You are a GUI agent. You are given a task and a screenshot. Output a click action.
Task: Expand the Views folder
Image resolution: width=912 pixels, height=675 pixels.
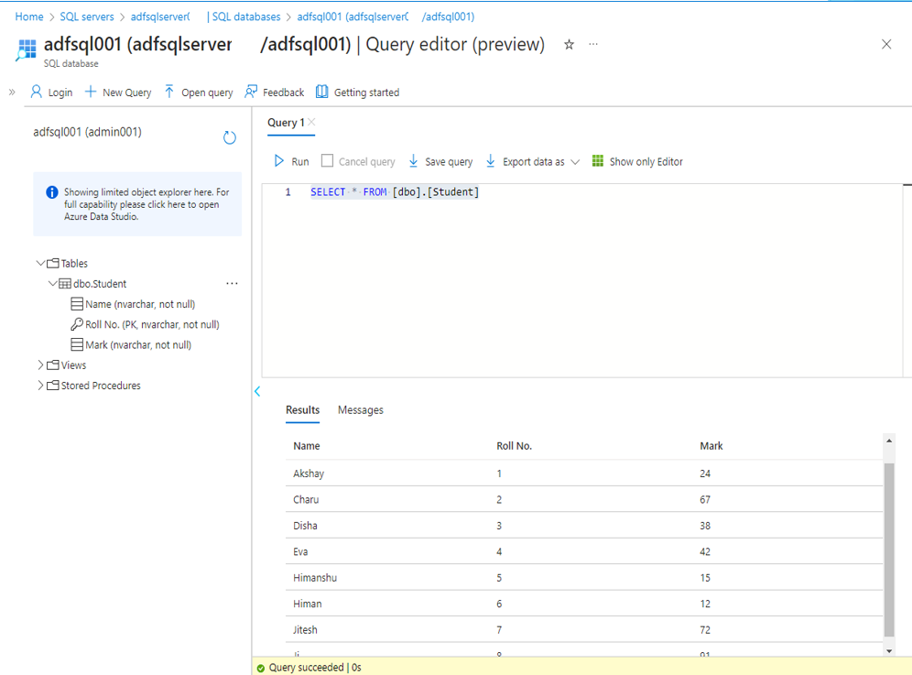[x=41, y=365]
